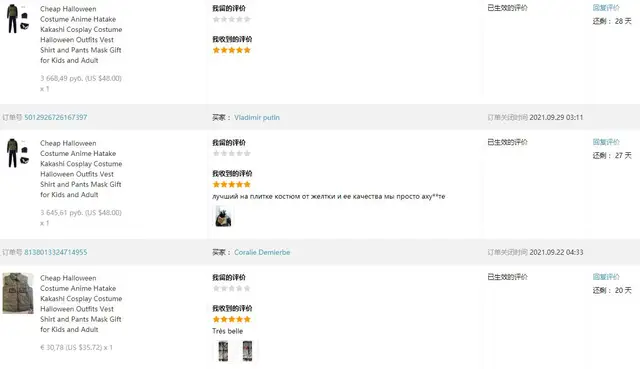Open the vest product thumbnail in third order
Viewport: 640px width, 369px height.
(18, 293)
